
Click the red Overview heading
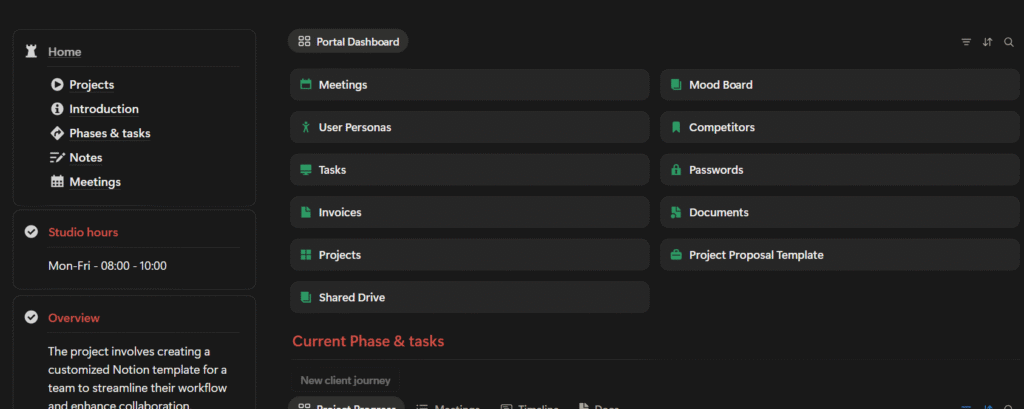coord(74,318)
